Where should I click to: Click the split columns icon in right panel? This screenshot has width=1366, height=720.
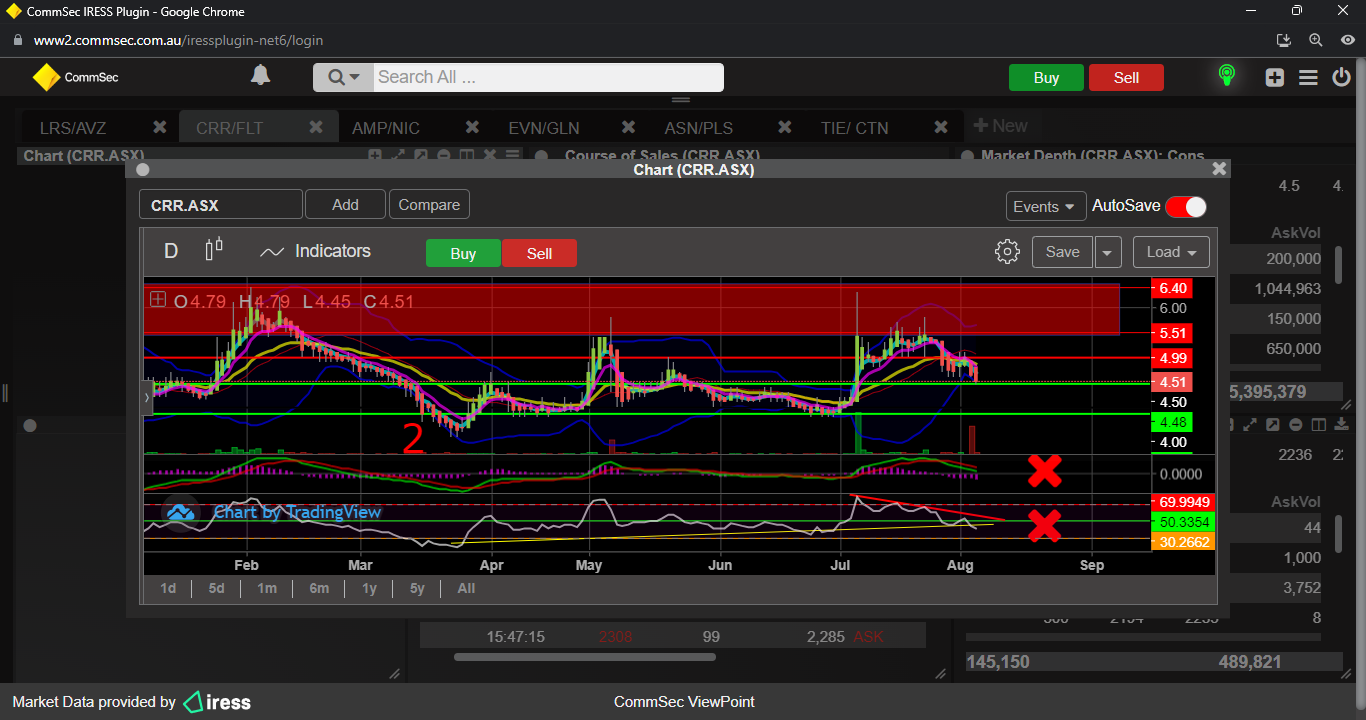click(x=1317, y=425)
